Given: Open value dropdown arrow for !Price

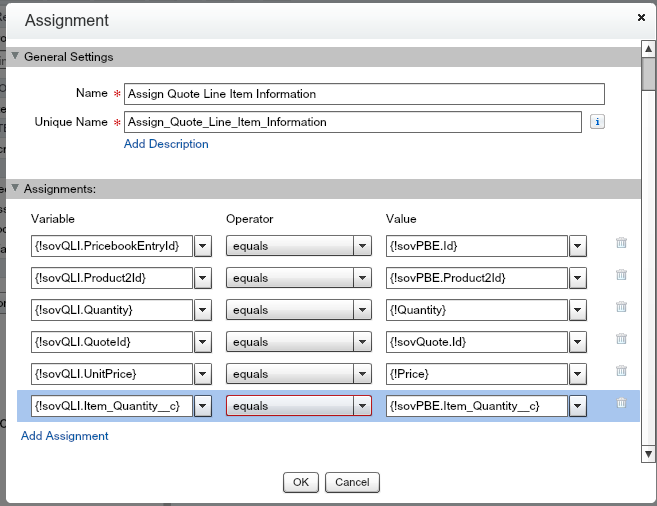Looking at the screenshot, I should (x=577, y=374).
